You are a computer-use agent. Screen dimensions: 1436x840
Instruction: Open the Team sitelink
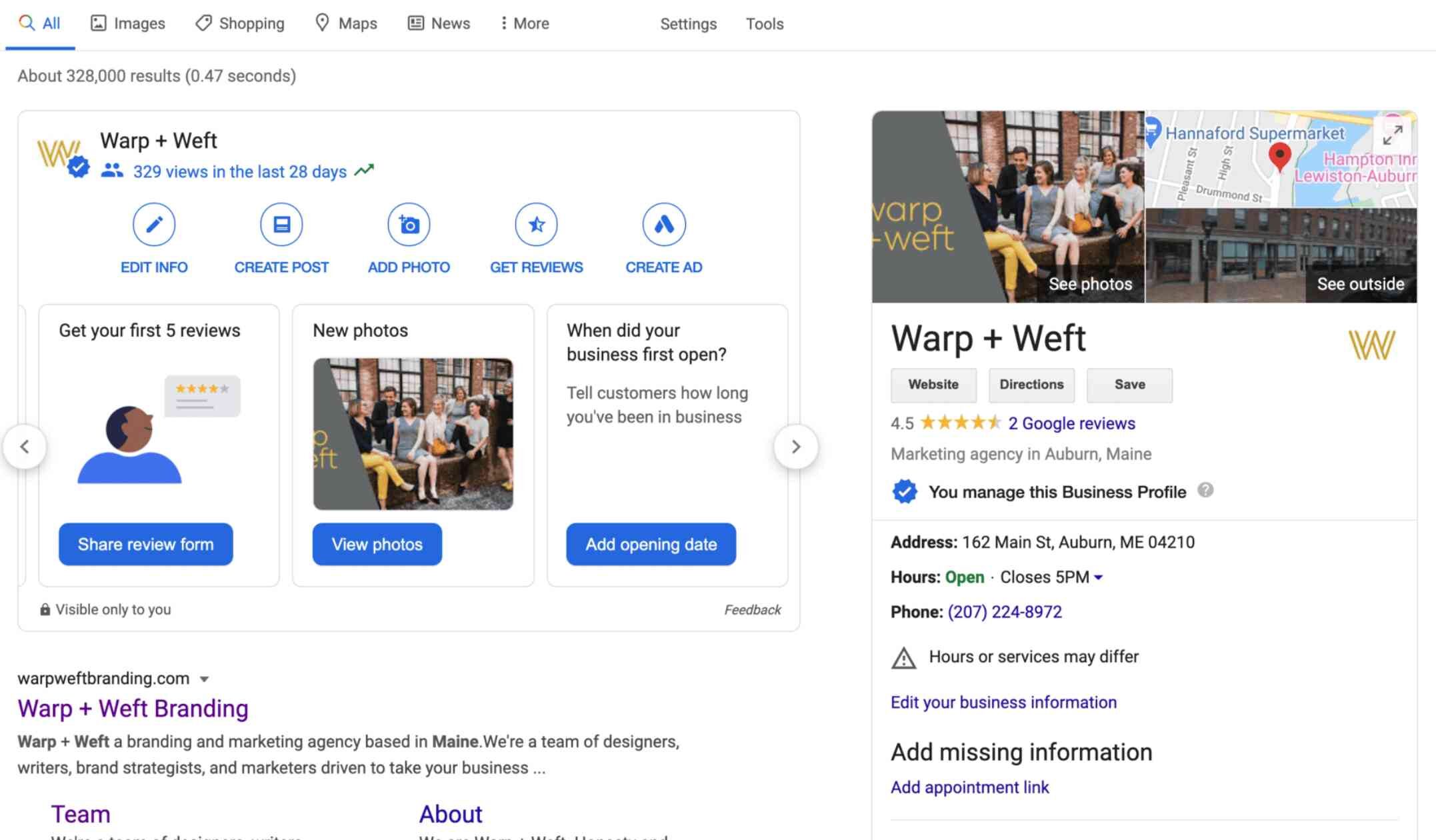click(81, 814)
